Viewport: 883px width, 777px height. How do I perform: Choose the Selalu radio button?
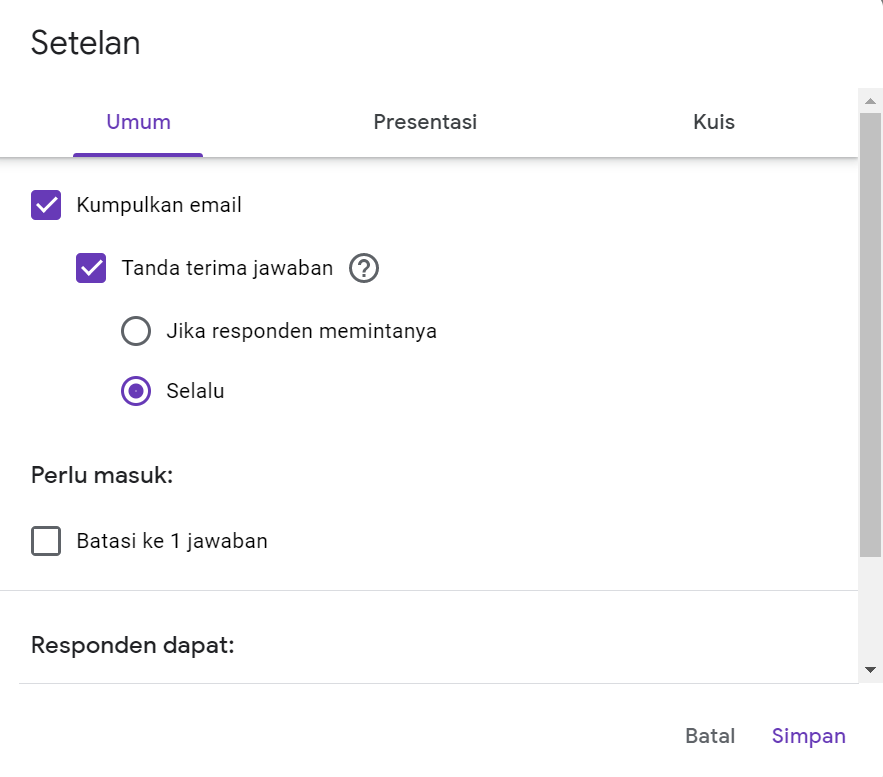coord(135,391)
